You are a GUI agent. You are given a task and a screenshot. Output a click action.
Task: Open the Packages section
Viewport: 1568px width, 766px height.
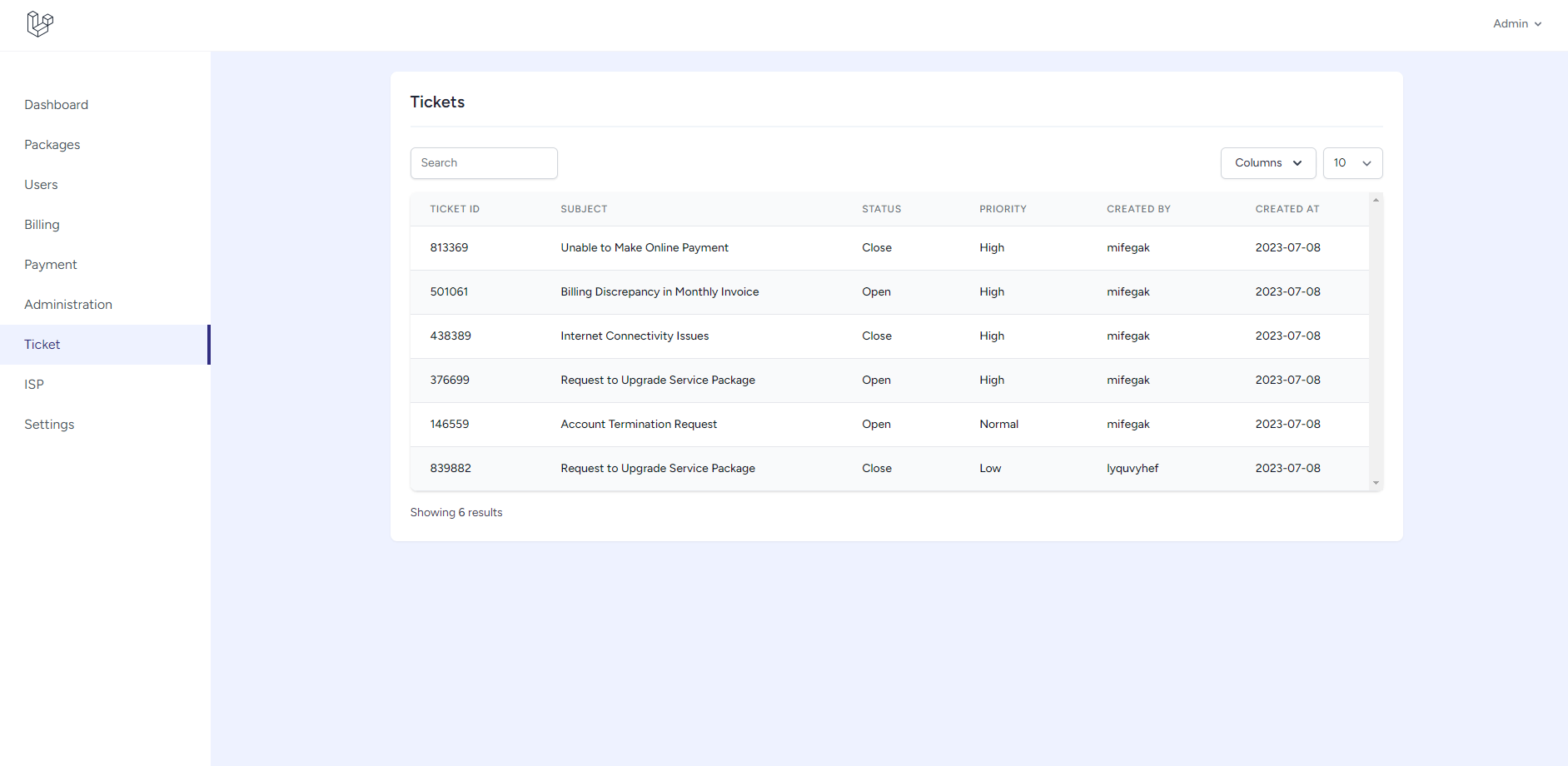pos(52,144)
